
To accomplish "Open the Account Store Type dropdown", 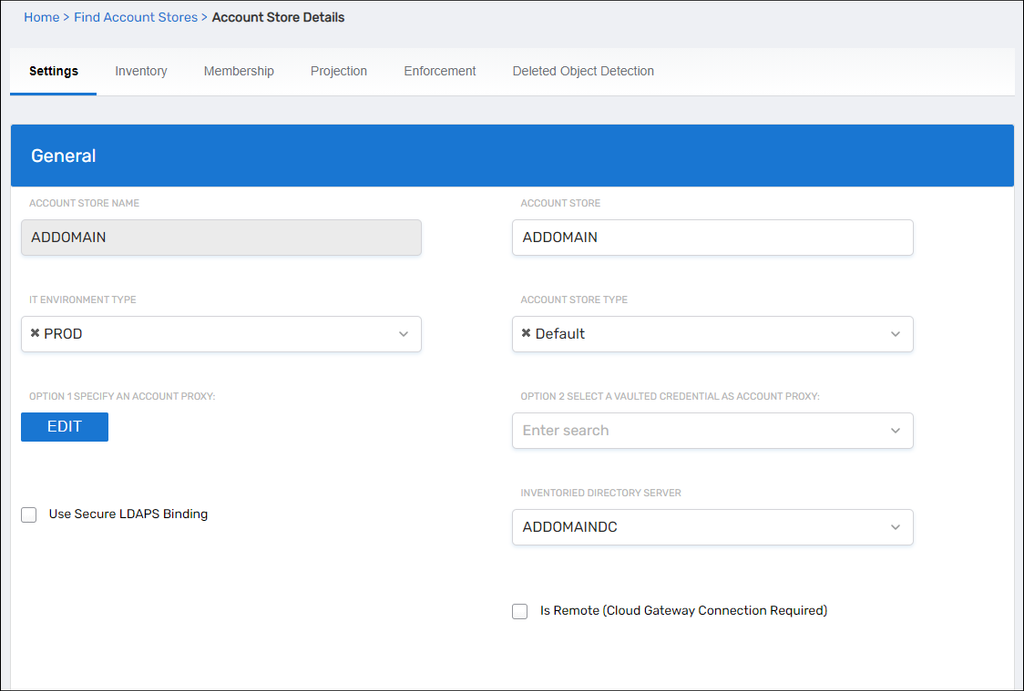I will tap(895, 334).
